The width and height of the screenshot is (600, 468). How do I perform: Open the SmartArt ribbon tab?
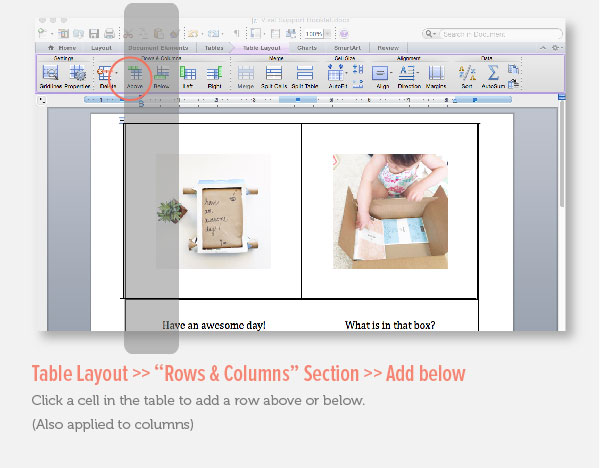tap(347, 48)
